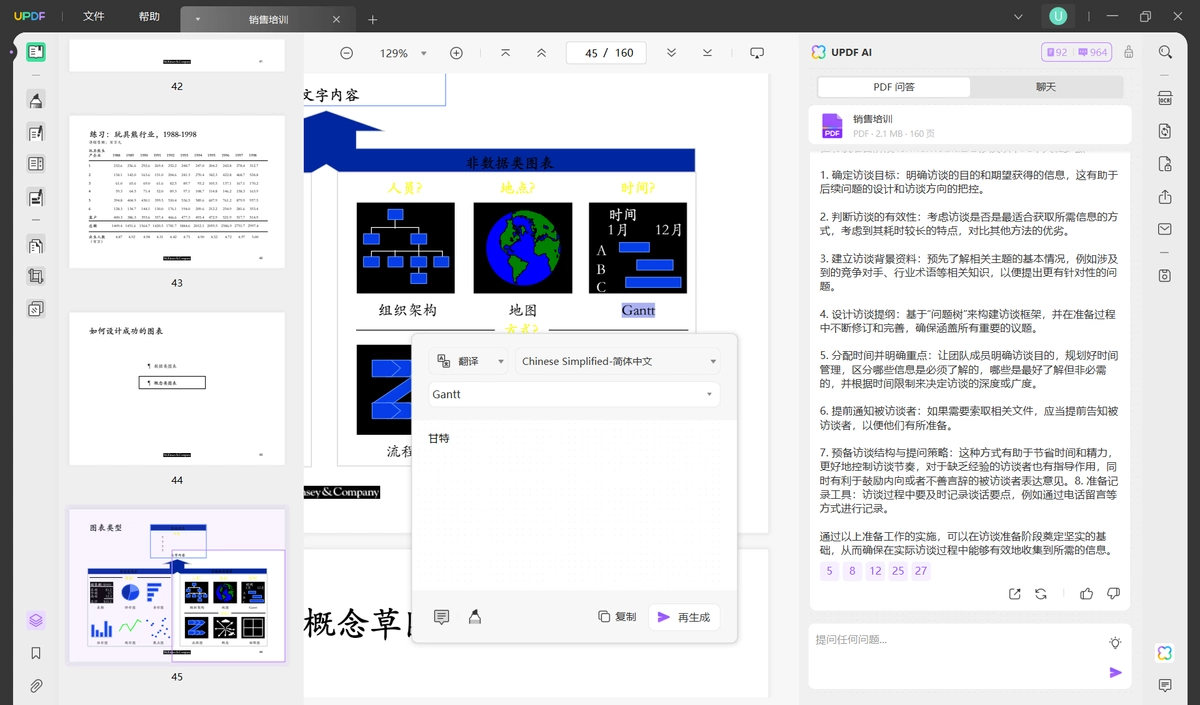
Task: Expand Chinese Simplified language dropdown
Action: 618,361
